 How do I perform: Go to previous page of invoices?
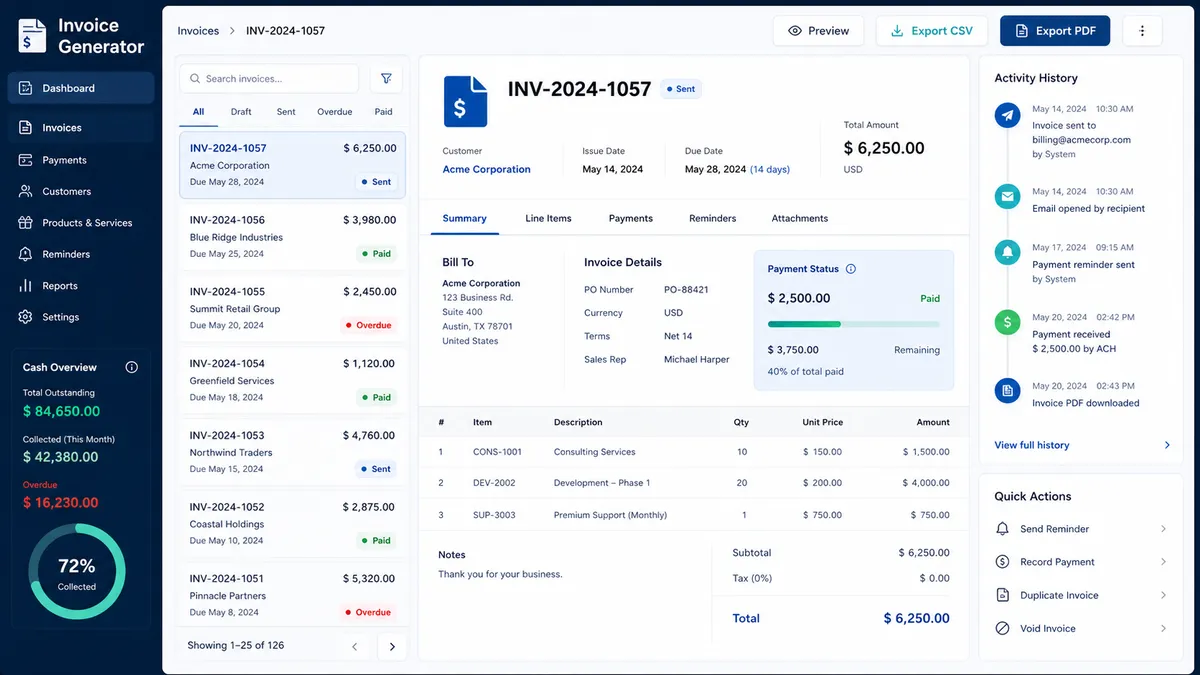click(x=354, y=646)
